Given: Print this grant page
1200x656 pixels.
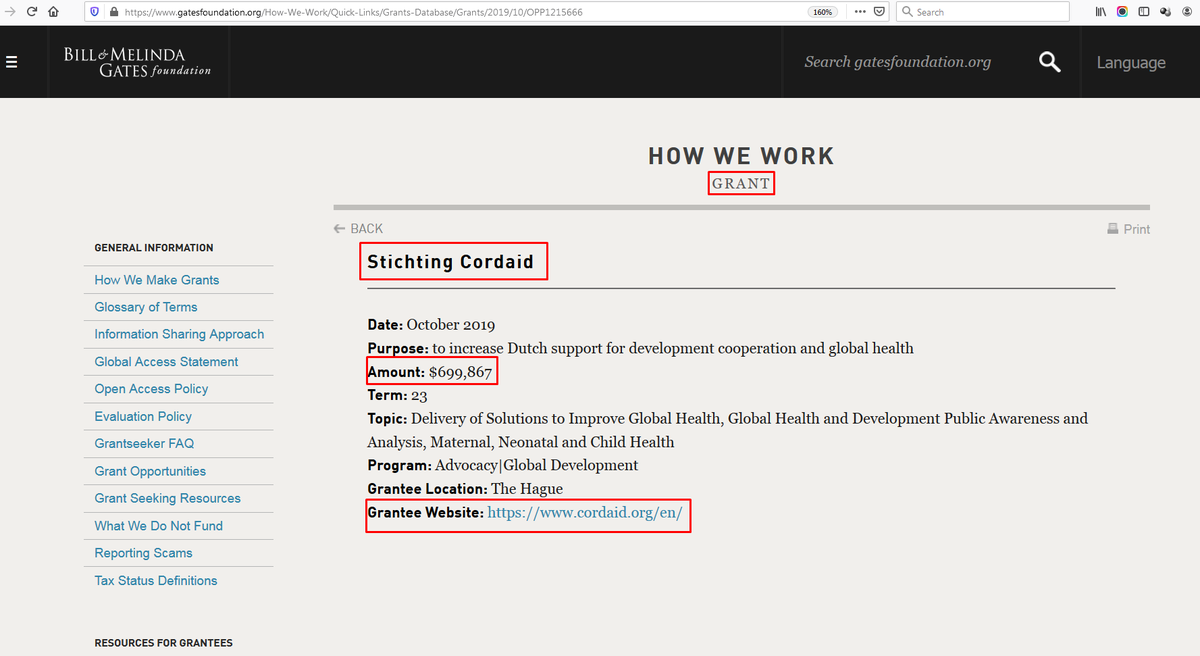Looking at the screenshot, I should click(1129, 229).
